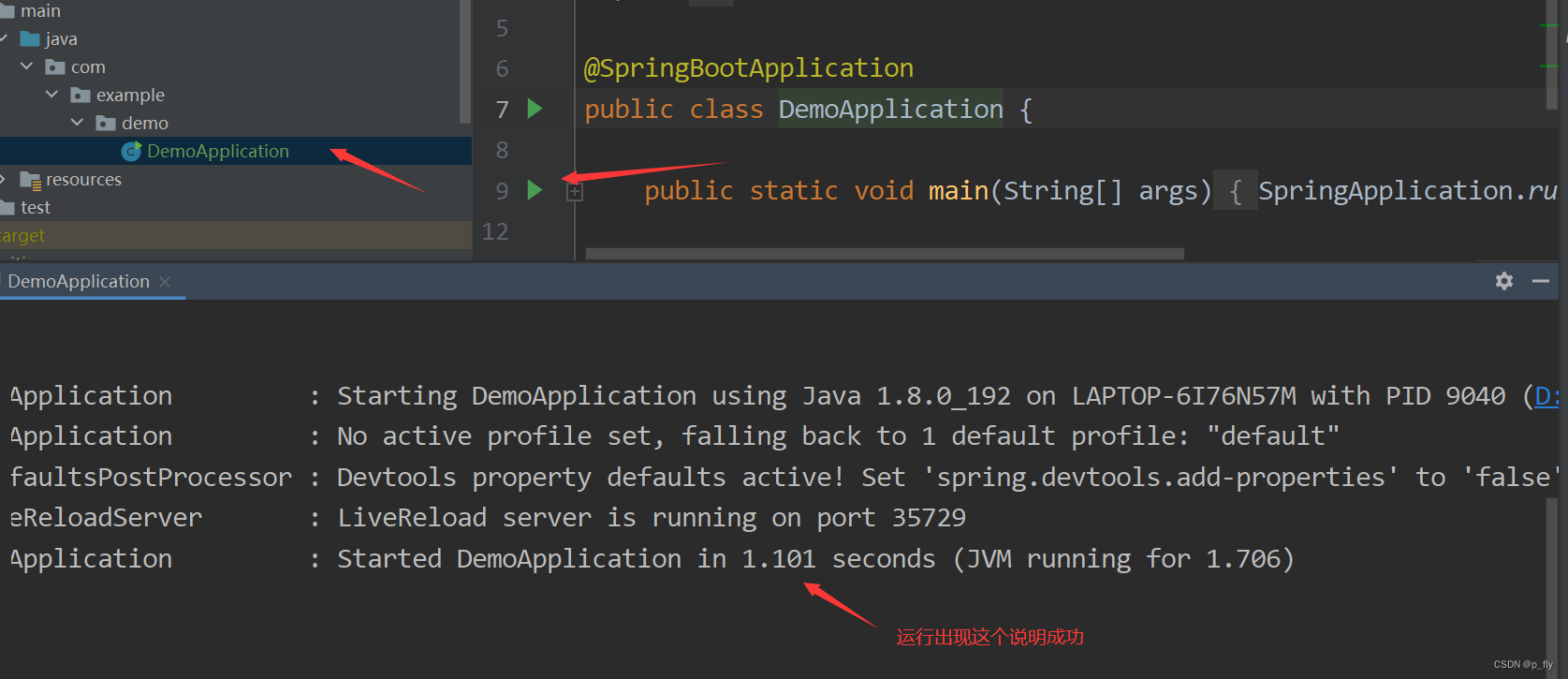Click the resources folder icon
Viewport: 1568px width, 679px height.
[31, 180]
